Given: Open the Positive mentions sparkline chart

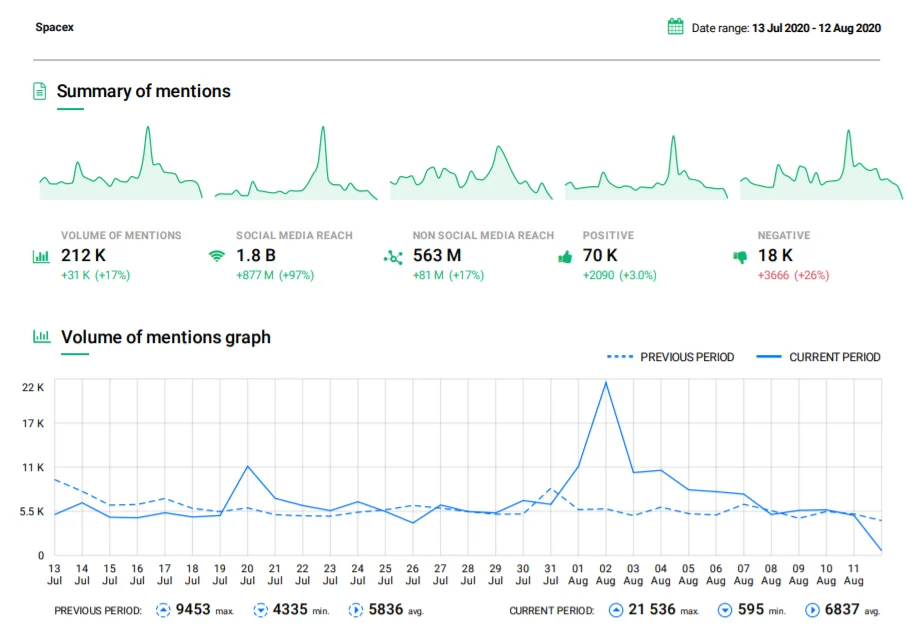Looking at the screenshot, I should [646, 167].
